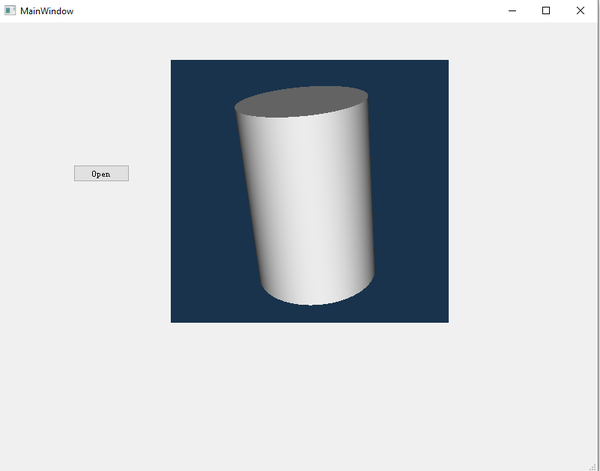Minimize the MainWindow window
Viewport: 600px width, 471px height.
[512, 11]
